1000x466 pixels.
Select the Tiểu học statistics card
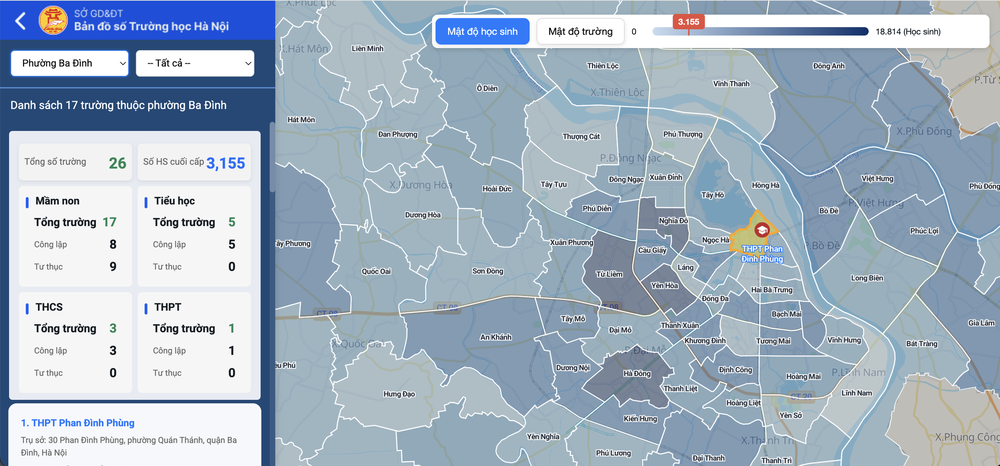194,237
